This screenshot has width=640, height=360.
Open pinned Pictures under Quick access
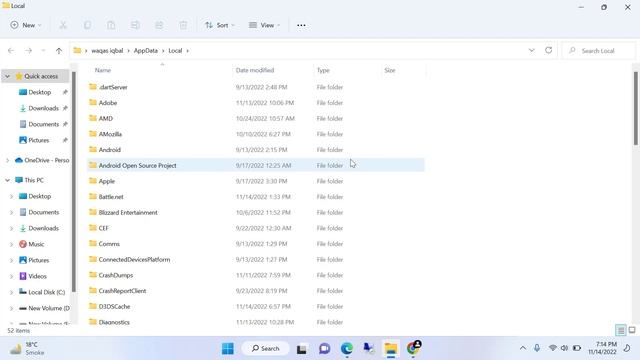click(39, 140)
